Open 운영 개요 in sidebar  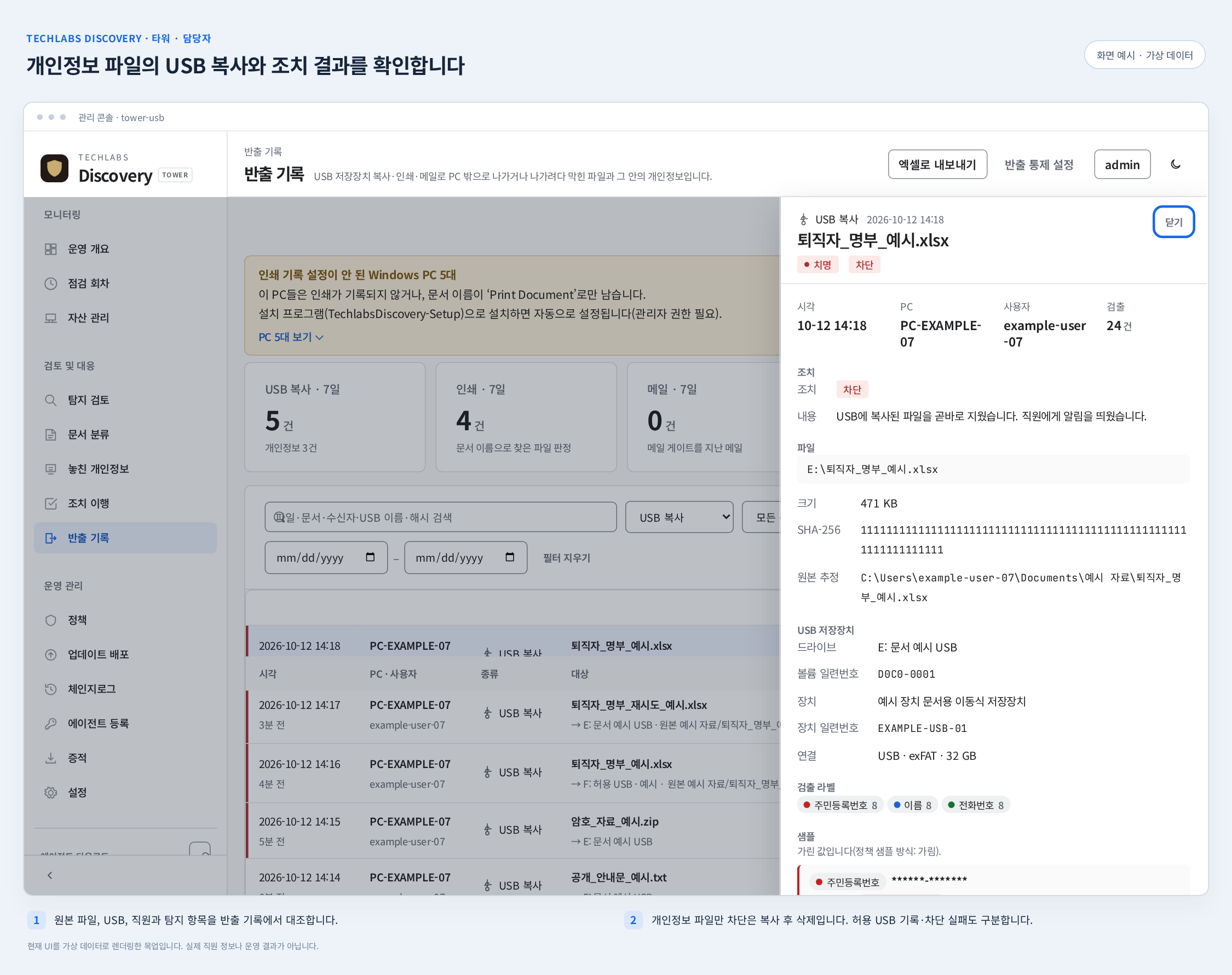(125, 249)
